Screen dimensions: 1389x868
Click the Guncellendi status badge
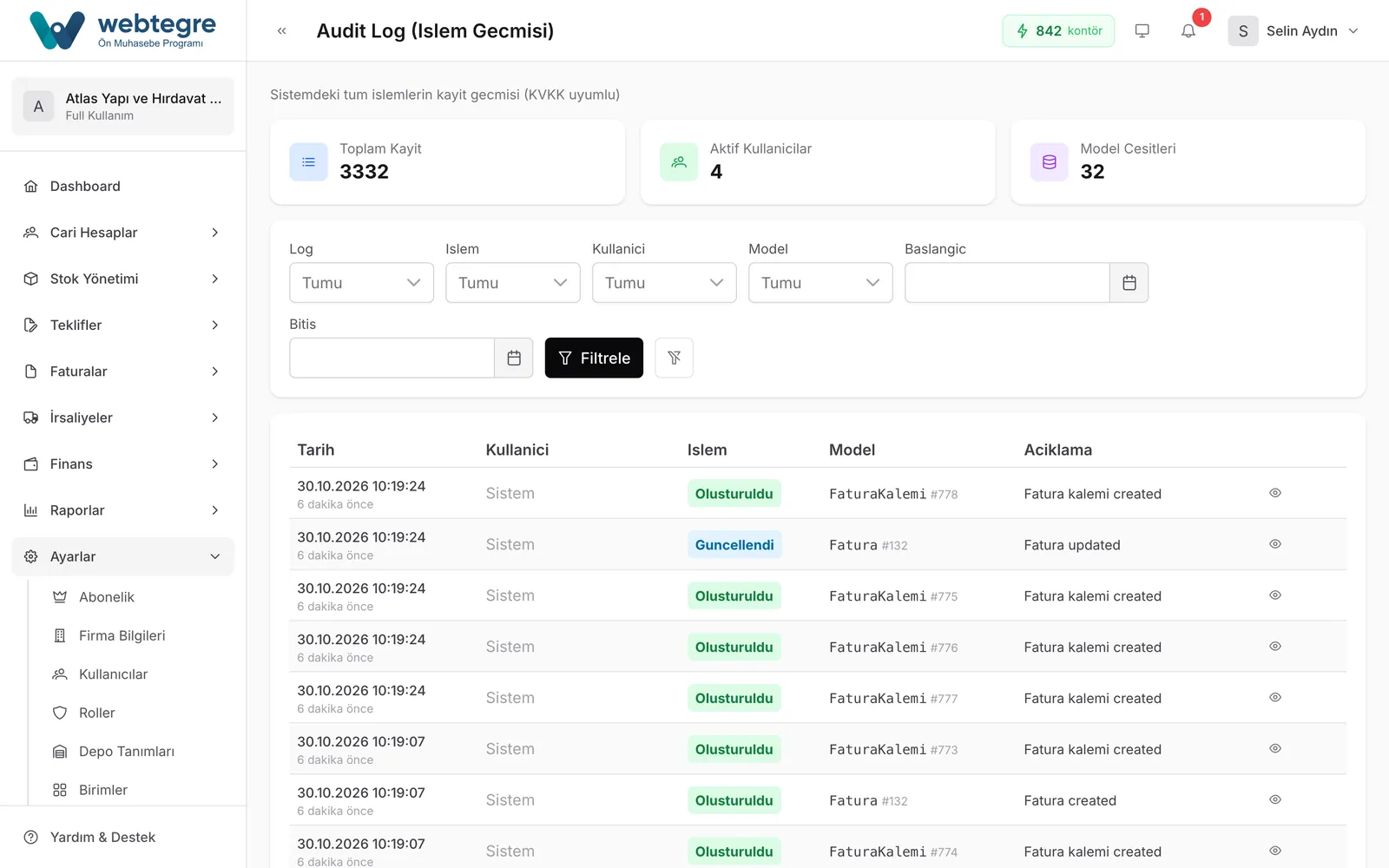pyautogui.click(x=734, y=544)
